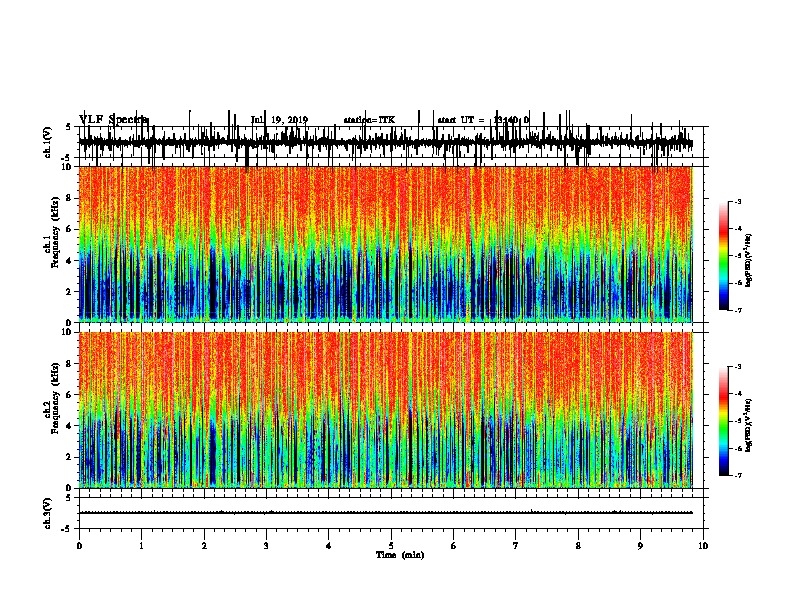792x612 pixels.
Task: Click the '7' tick on Time axis
Action: (x=516, y=546)
